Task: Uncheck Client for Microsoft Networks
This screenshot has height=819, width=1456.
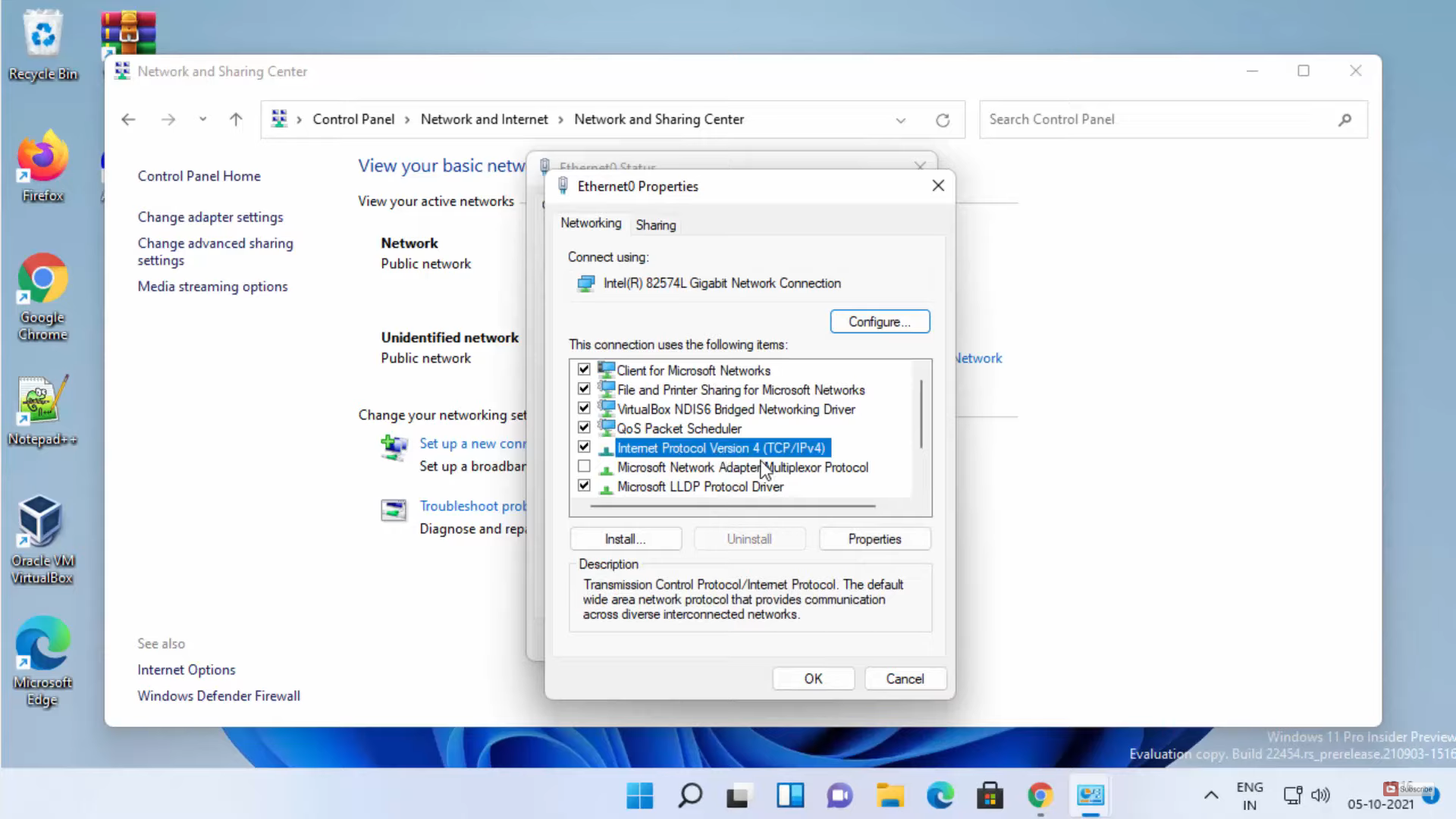Action: [x=584, y=369]
